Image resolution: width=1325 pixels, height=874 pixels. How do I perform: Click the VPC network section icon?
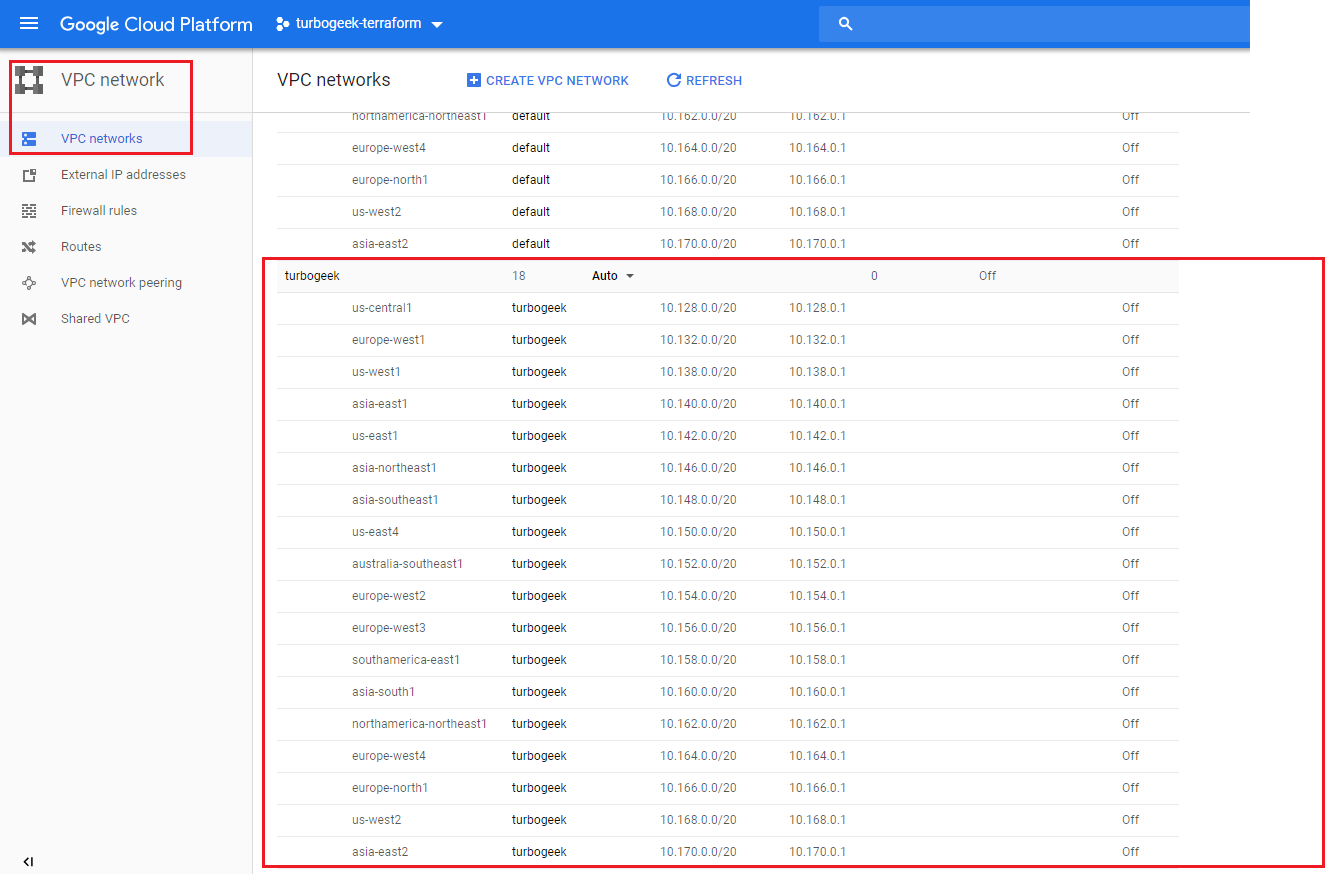point(29,80)
